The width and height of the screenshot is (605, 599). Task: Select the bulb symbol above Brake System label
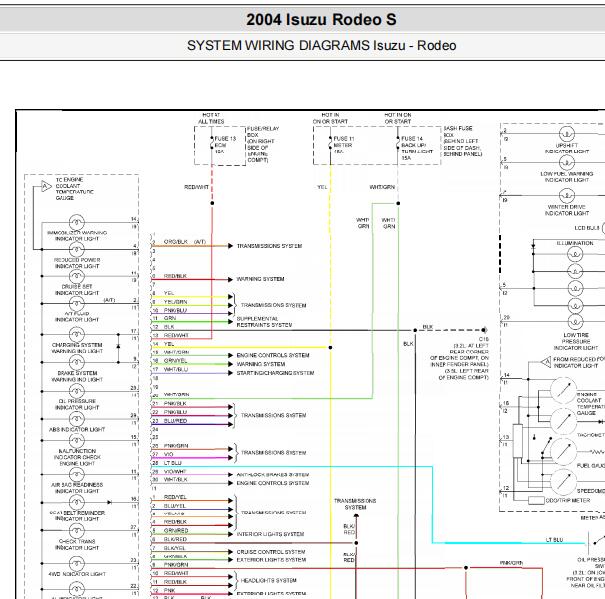[76, 362]
